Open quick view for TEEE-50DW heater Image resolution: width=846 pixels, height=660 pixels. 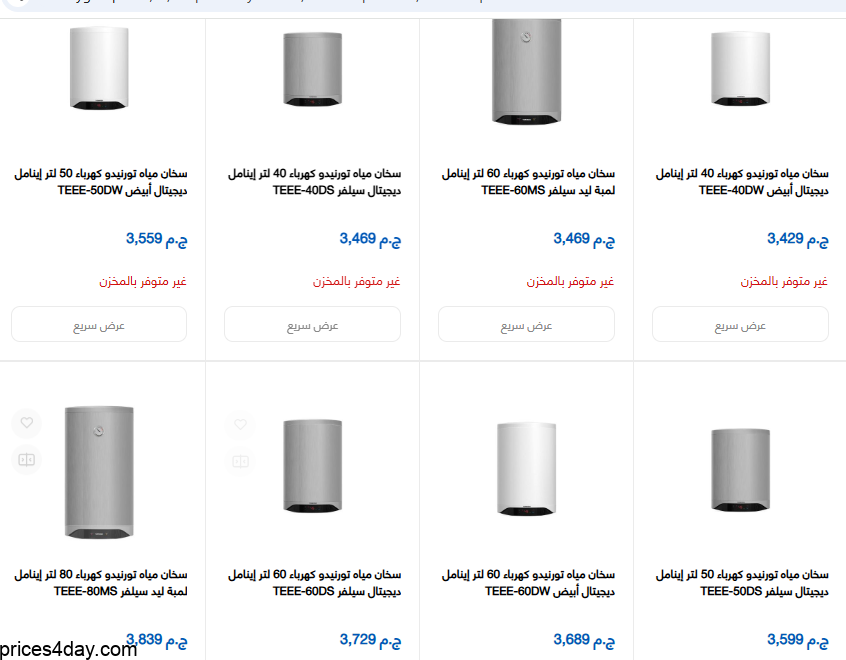pyautogui.click(x=99, y=325)
